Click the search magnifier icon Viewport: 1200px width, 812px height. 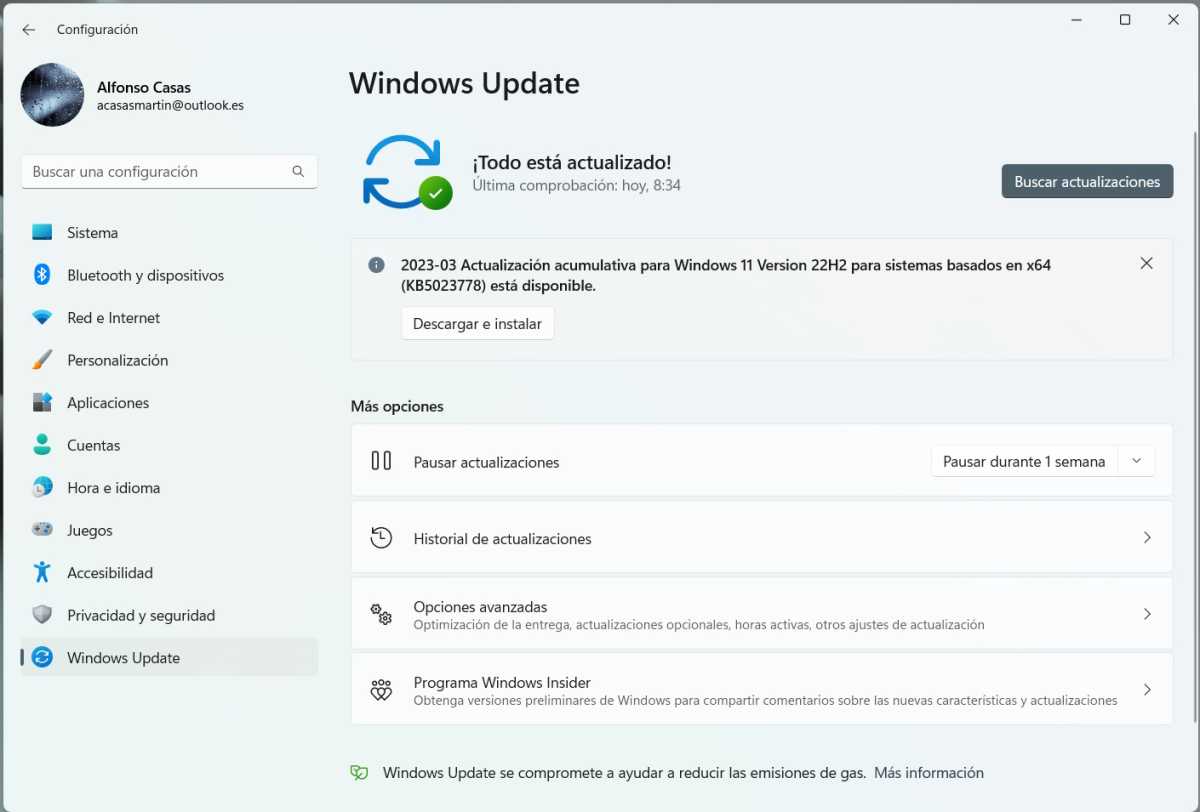298,172
